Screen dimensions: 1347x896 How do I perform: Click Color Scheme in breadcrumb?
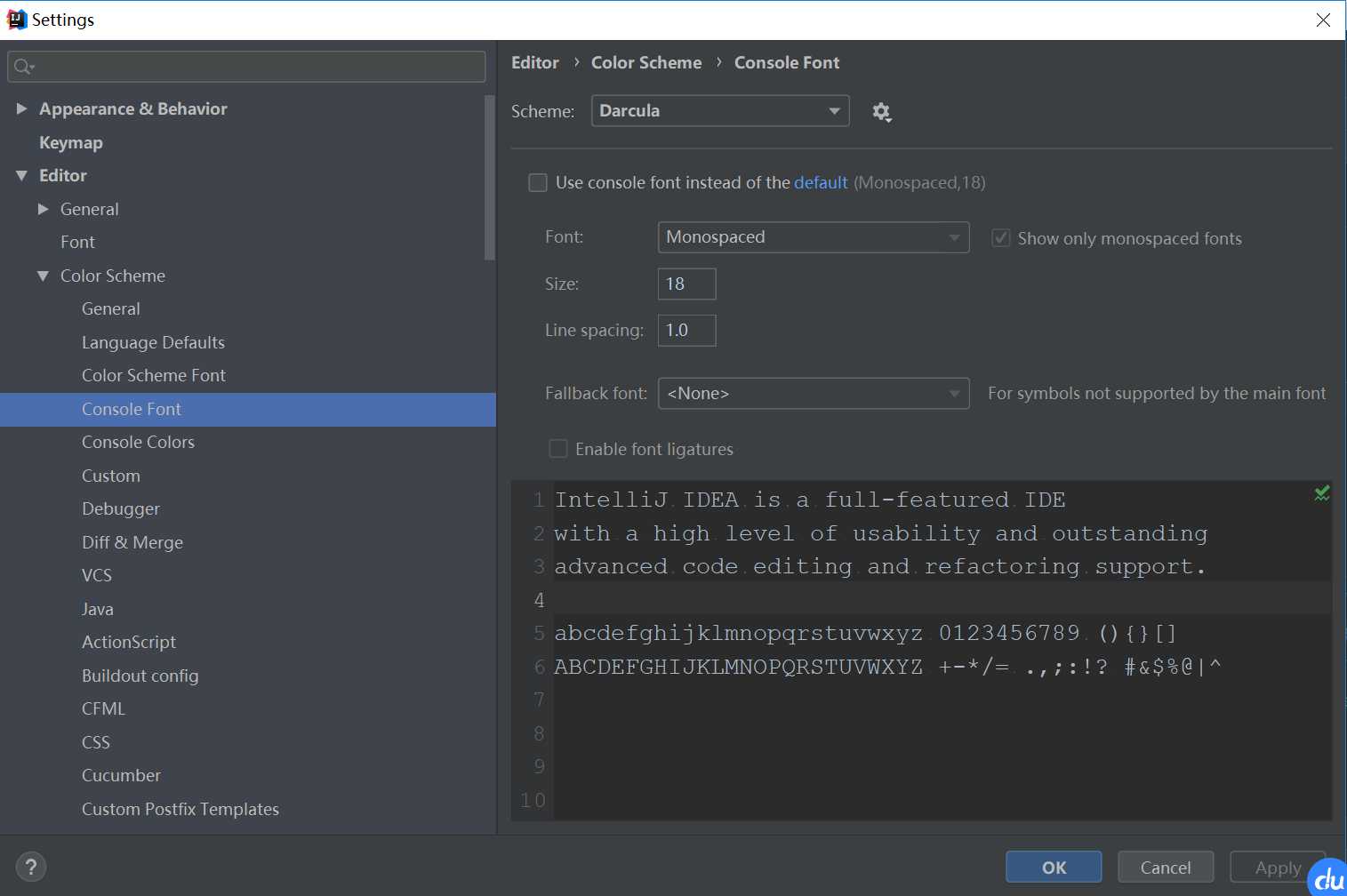[x=646, y=62]
